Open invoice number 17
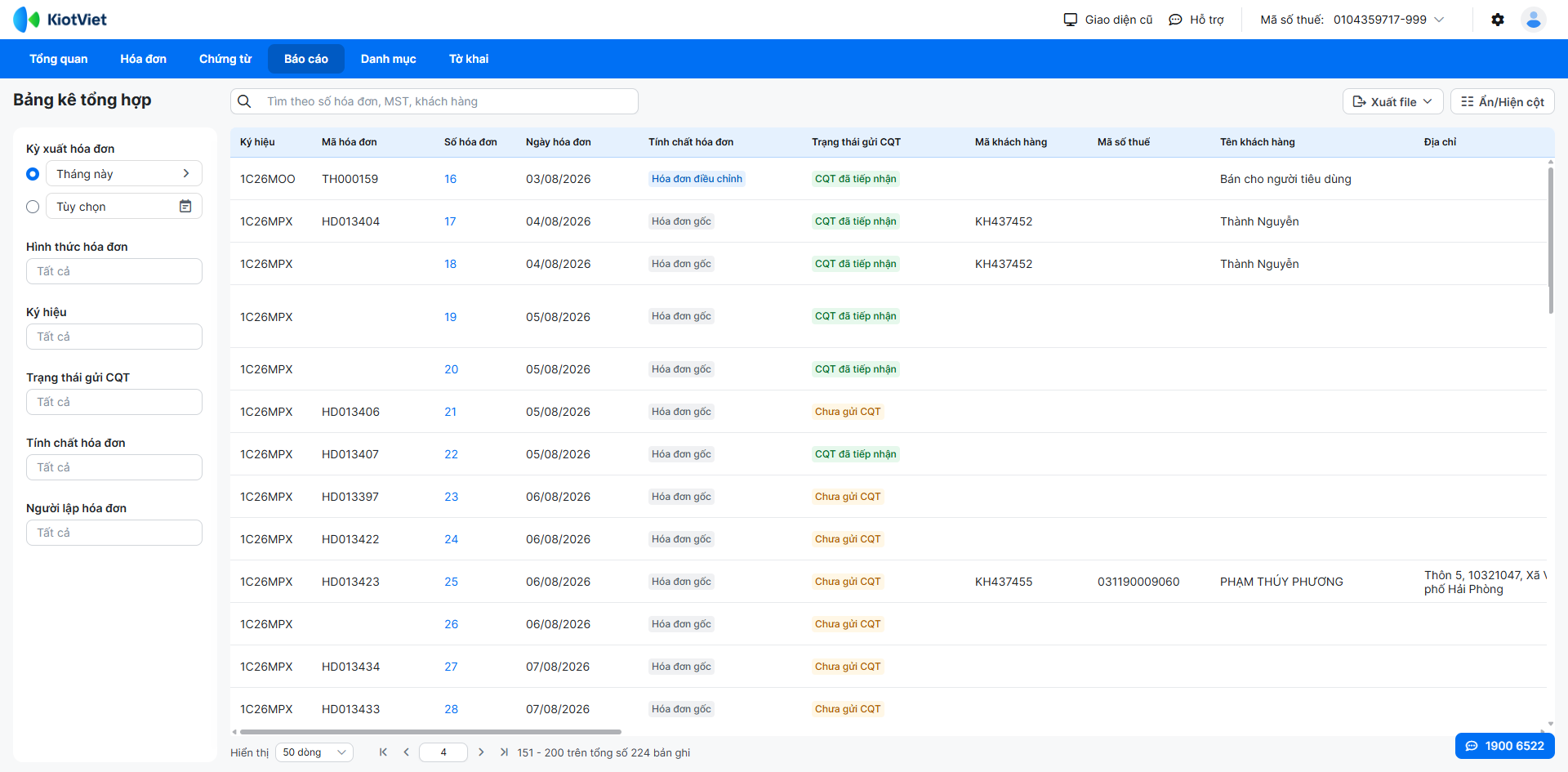1568x772 pixels. pos(450,221)
